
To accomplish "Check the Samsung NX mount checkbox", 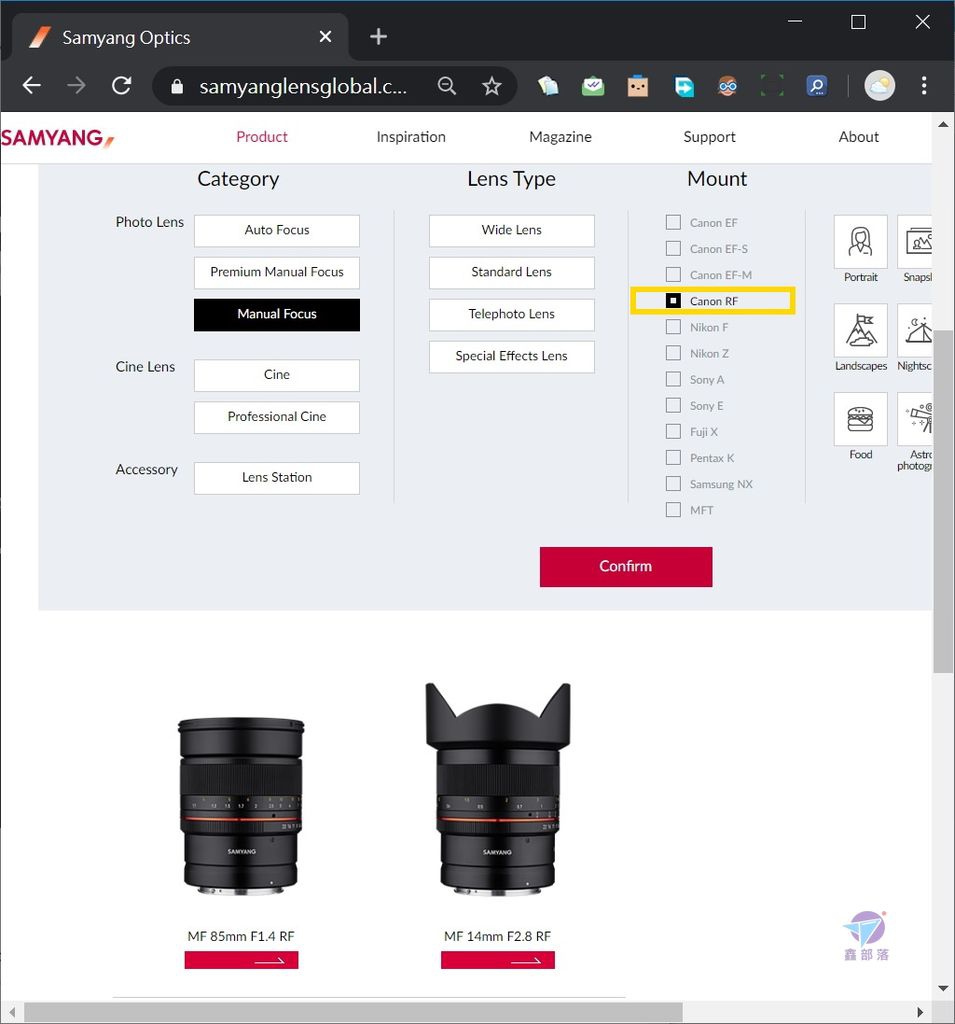I will pyautogui.click(x=673, y=484).
